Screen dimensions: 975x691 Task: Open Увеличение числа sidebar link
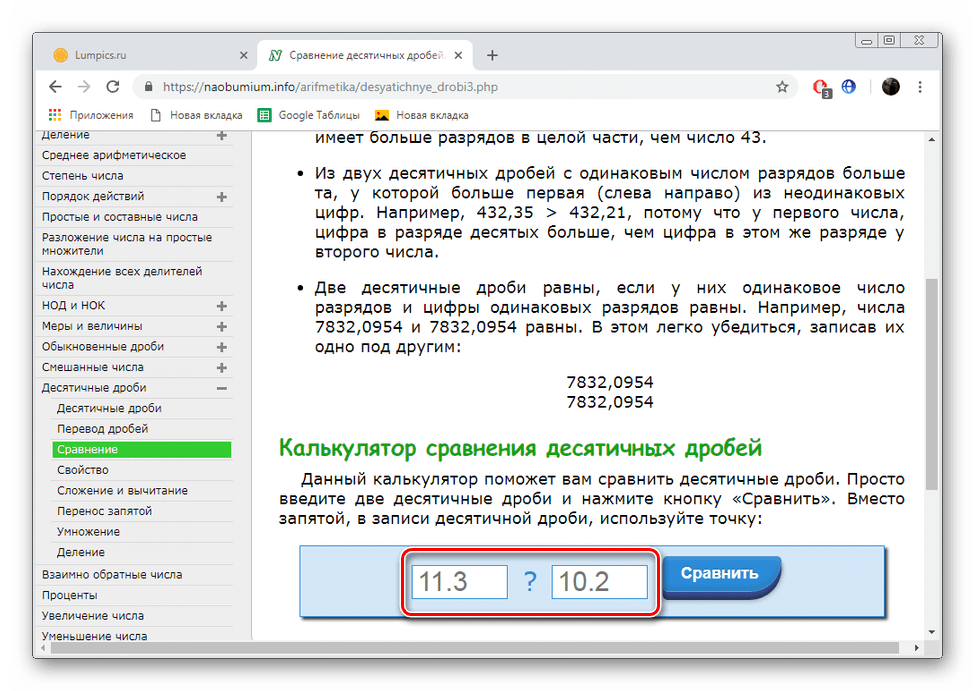click(93, 615)
